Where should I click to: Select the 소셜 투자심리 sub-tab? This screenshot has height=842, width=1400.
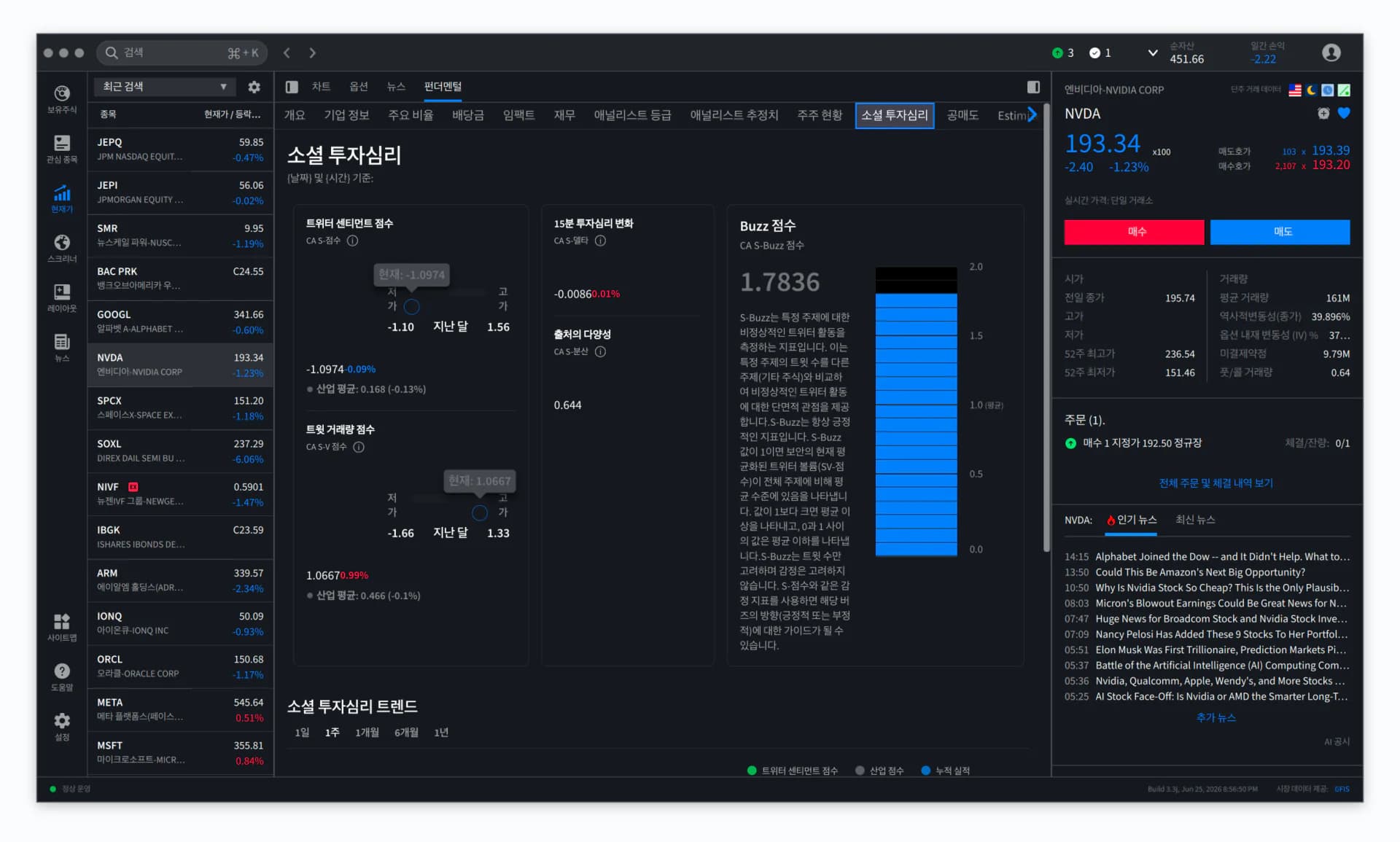(x=895, y=115)
